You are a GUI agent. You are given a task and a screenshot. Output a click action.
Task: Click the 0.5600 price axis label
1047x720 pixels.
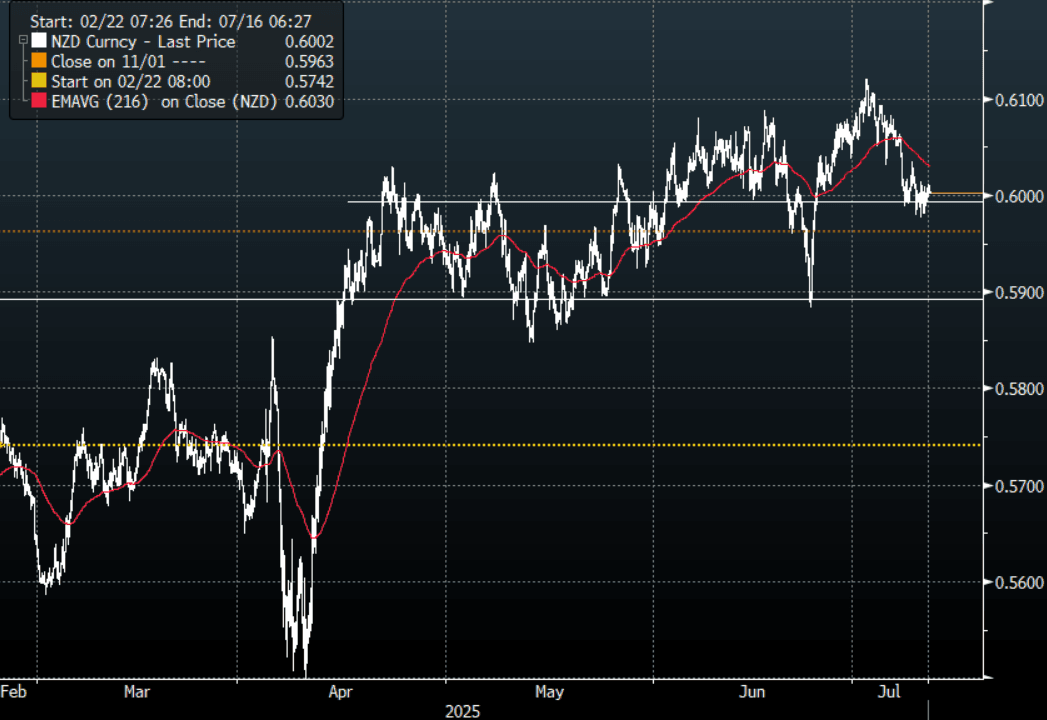tap(1019, 582)
